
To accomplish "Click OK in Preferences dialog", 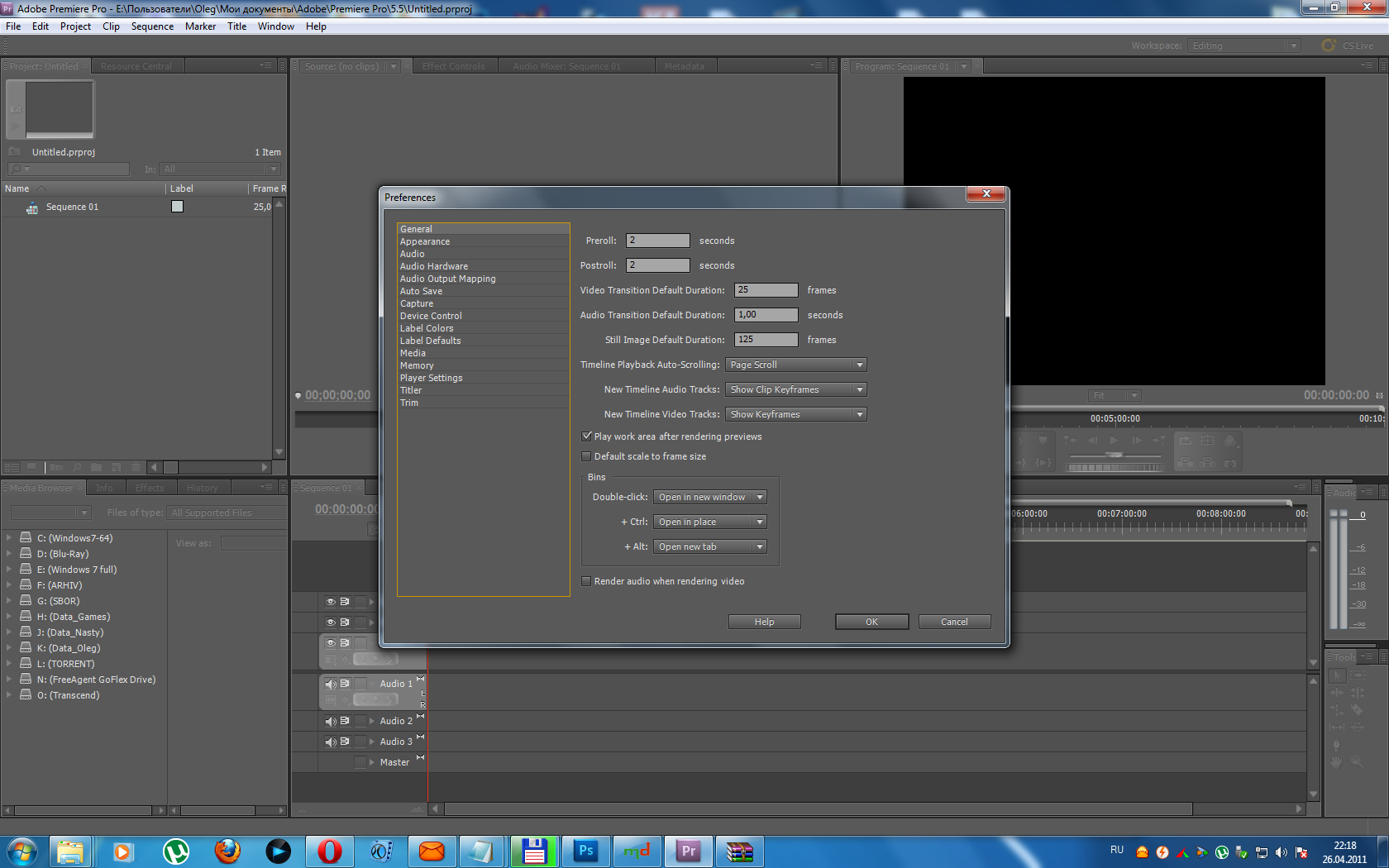I will (x=871, y=622).
